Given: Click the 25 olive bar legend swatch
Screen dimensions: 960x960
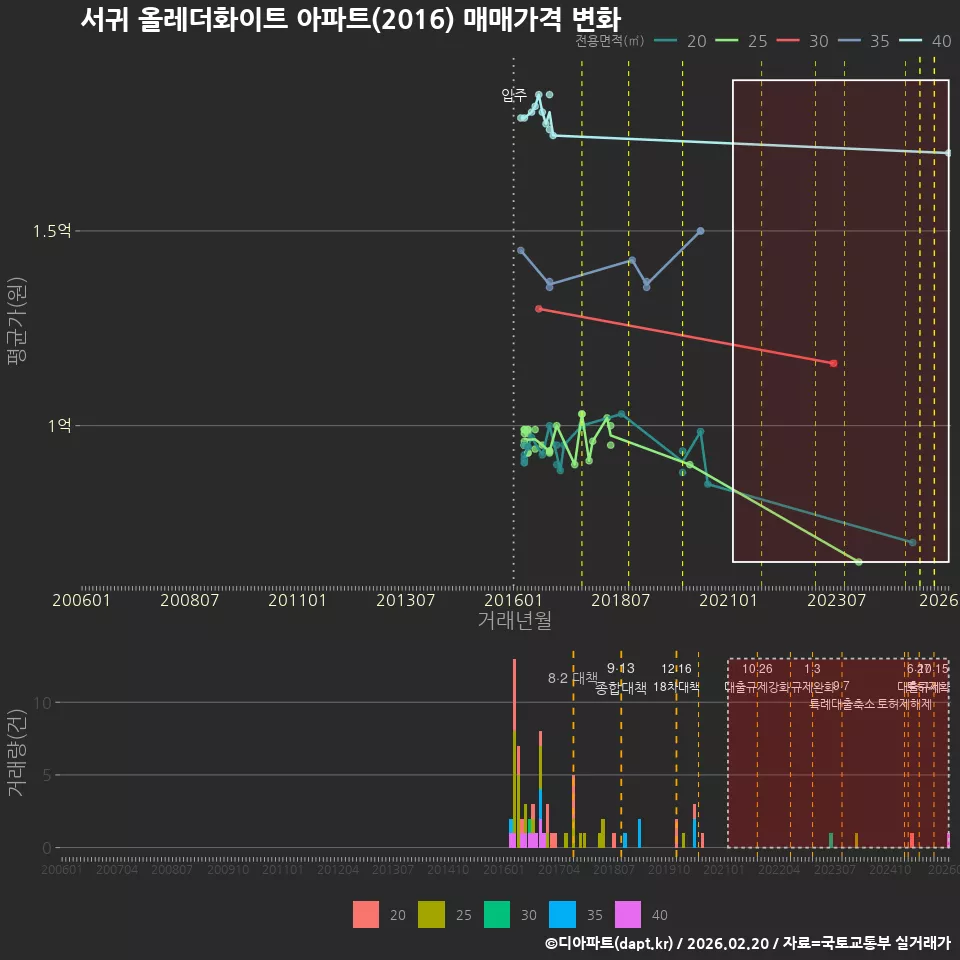Looking at the screenshot, I should coord(431,915).
